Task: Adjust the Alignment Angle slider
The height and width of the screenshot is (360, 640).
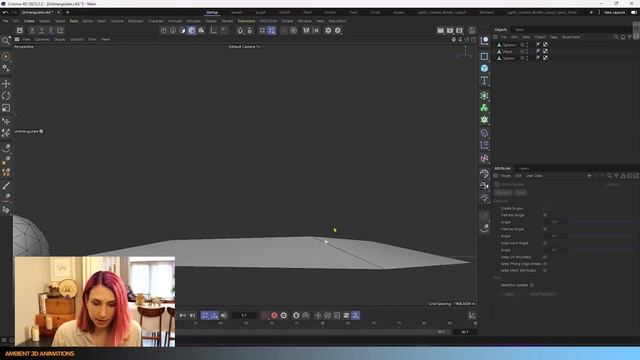Action: click(603, 250)
